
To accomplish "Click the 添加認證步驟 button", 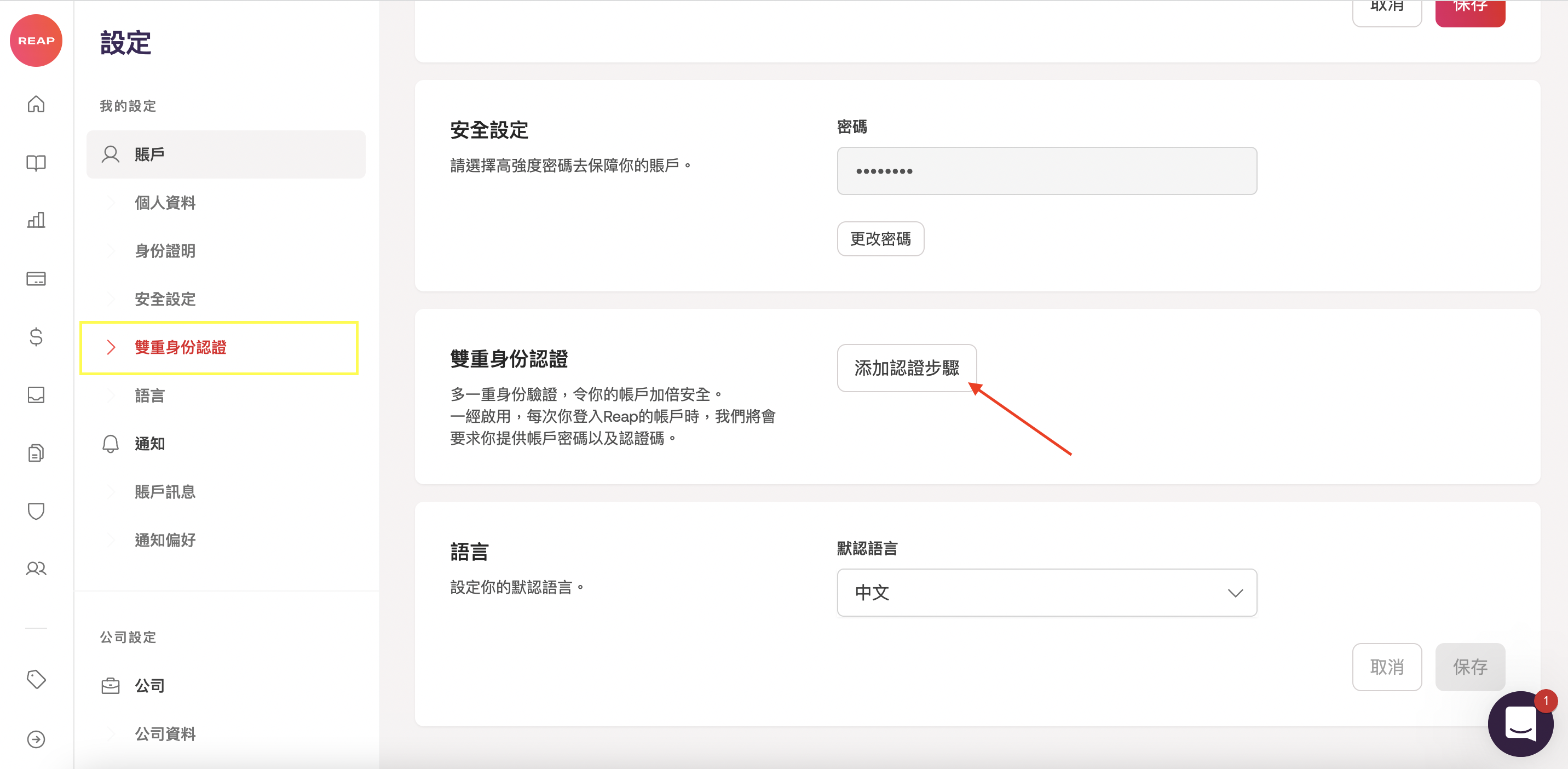I will tap(906, 368).
